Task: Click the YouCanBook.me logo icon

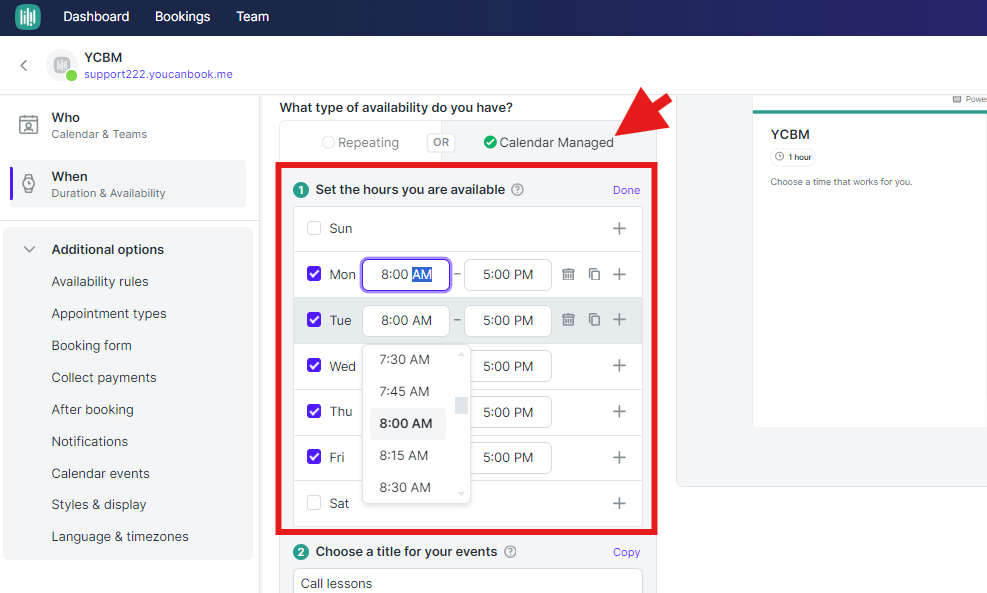Action: tap(28, 17)
